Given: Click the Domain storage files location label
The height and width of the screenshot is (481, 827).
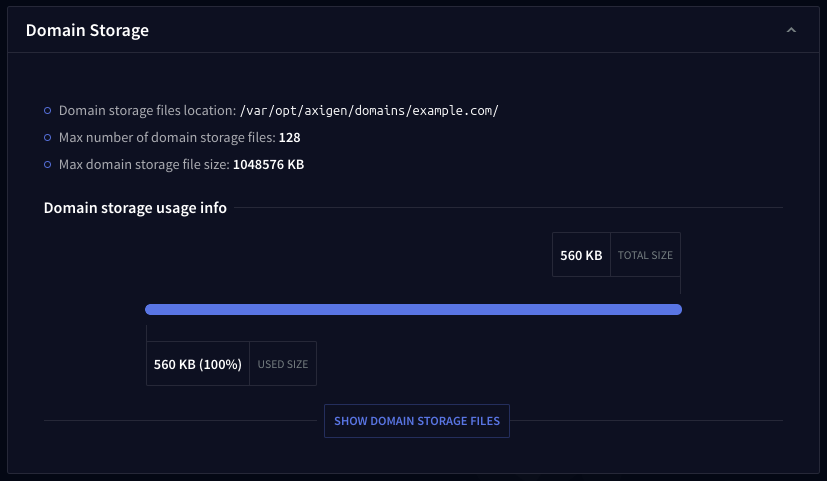Looking at the screenshot, I should 147,110.
